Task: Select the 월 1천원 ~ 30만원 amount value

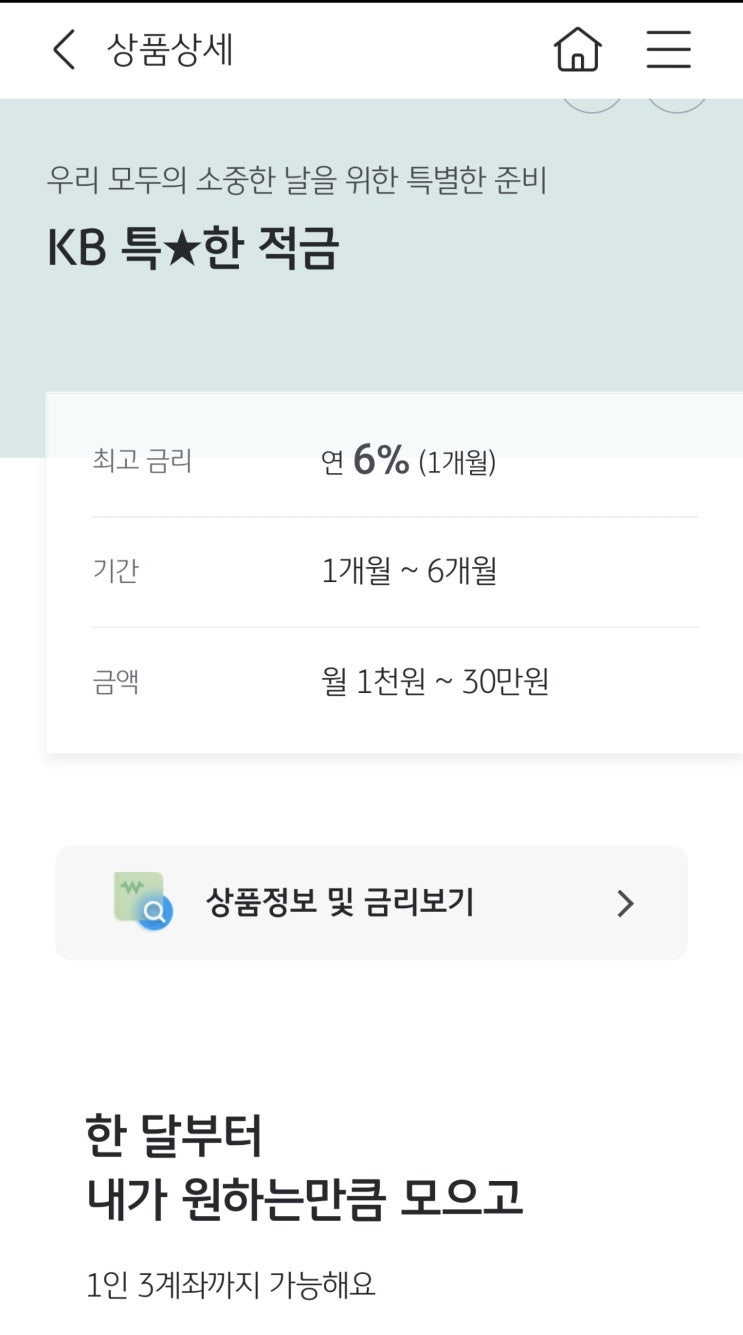Action: [435, 682]
